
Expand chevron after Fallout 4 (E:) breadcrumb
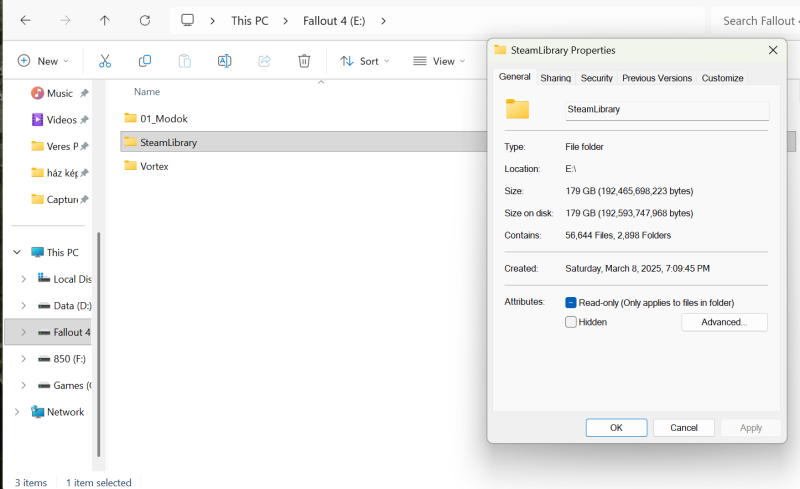coord(383,21)
